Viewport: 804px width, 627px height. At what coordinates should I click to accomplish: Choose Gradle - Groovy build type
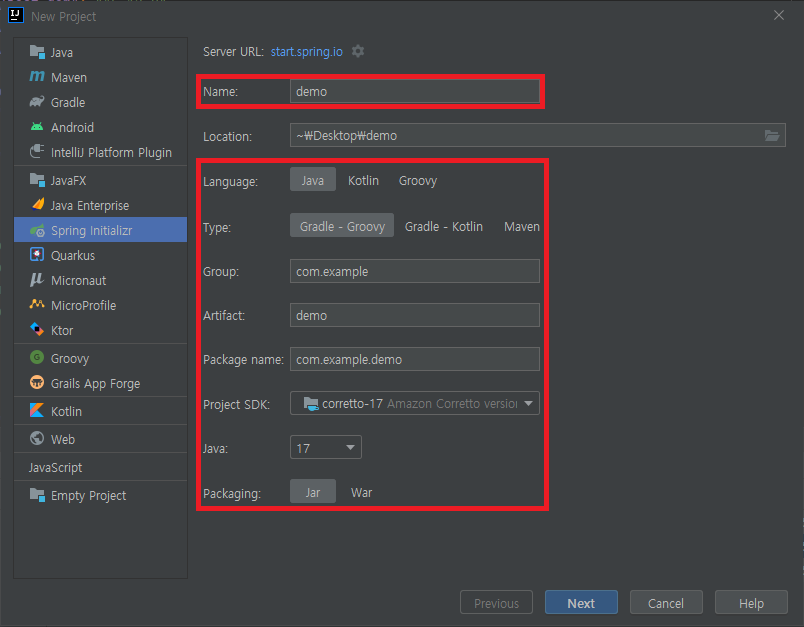click(x=342, y=226)
